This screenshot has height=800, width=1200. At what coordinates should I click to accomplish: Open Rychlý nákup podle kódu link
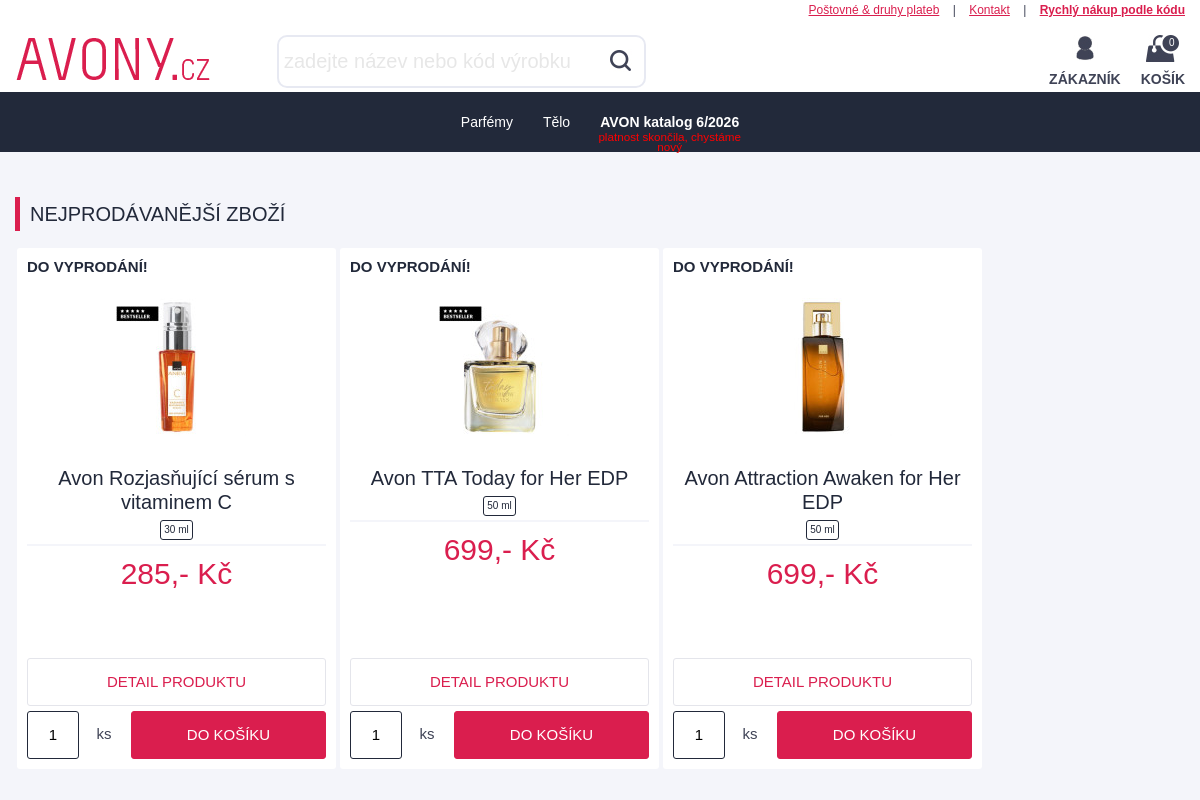pyautogui.click(x=1112, y=10)
